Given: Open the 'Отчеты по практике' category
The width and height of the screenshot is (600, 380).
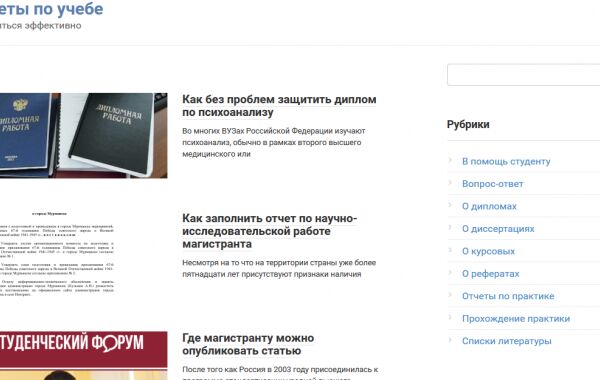Looking at the screenshot, I should click(508, 296).
